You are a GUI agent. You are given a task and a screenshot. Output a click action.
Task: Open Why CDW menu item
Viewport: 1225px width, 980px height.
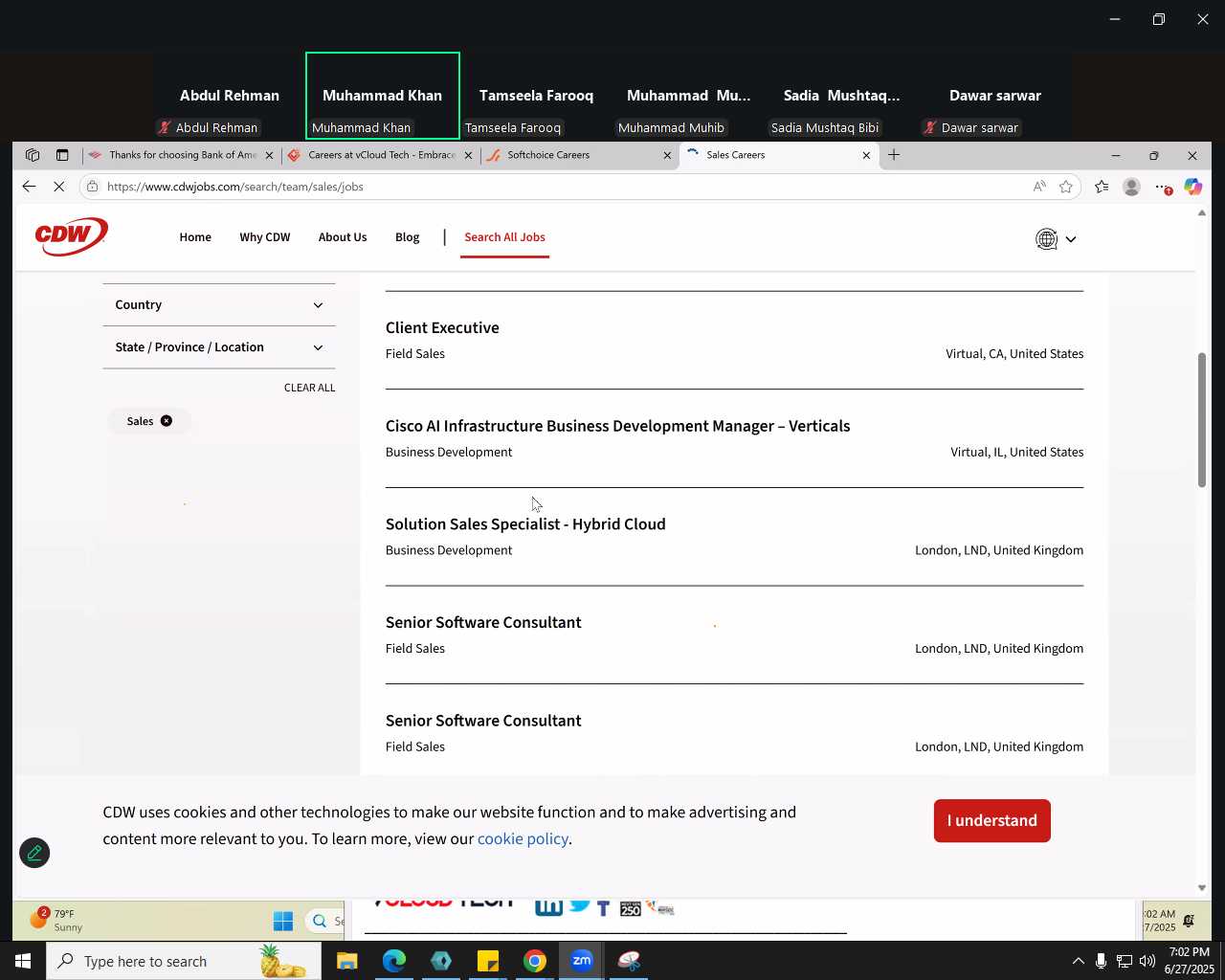tap(265, 237)
